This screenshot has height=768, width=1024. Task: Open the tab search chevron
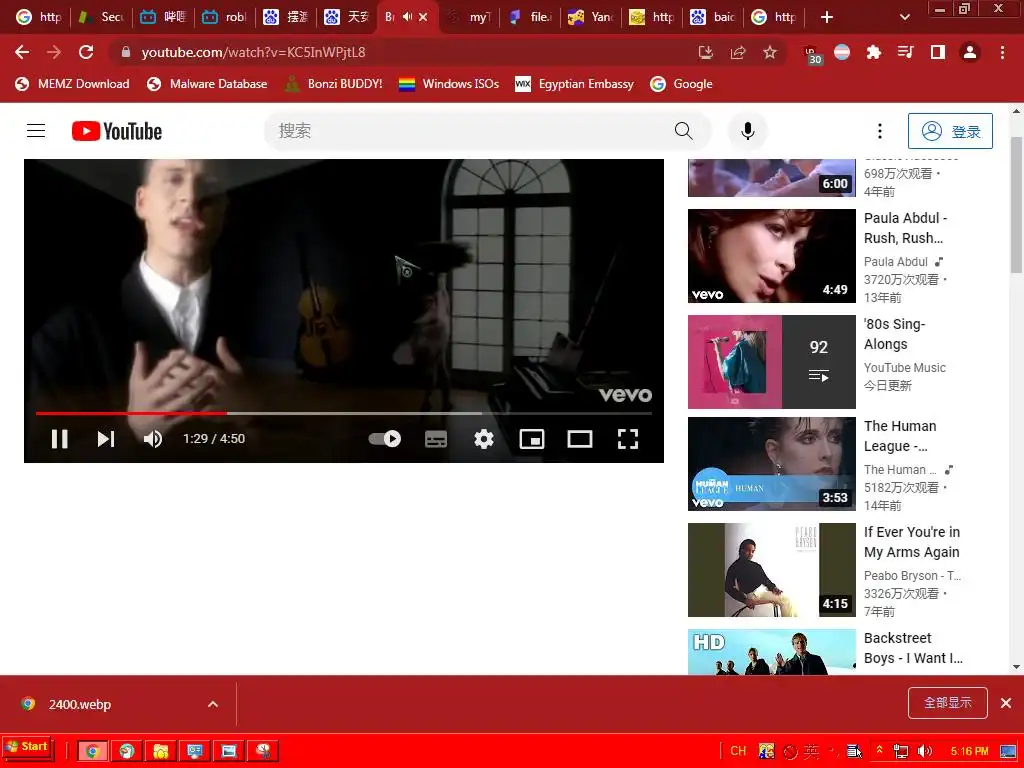tap(904, 17)
